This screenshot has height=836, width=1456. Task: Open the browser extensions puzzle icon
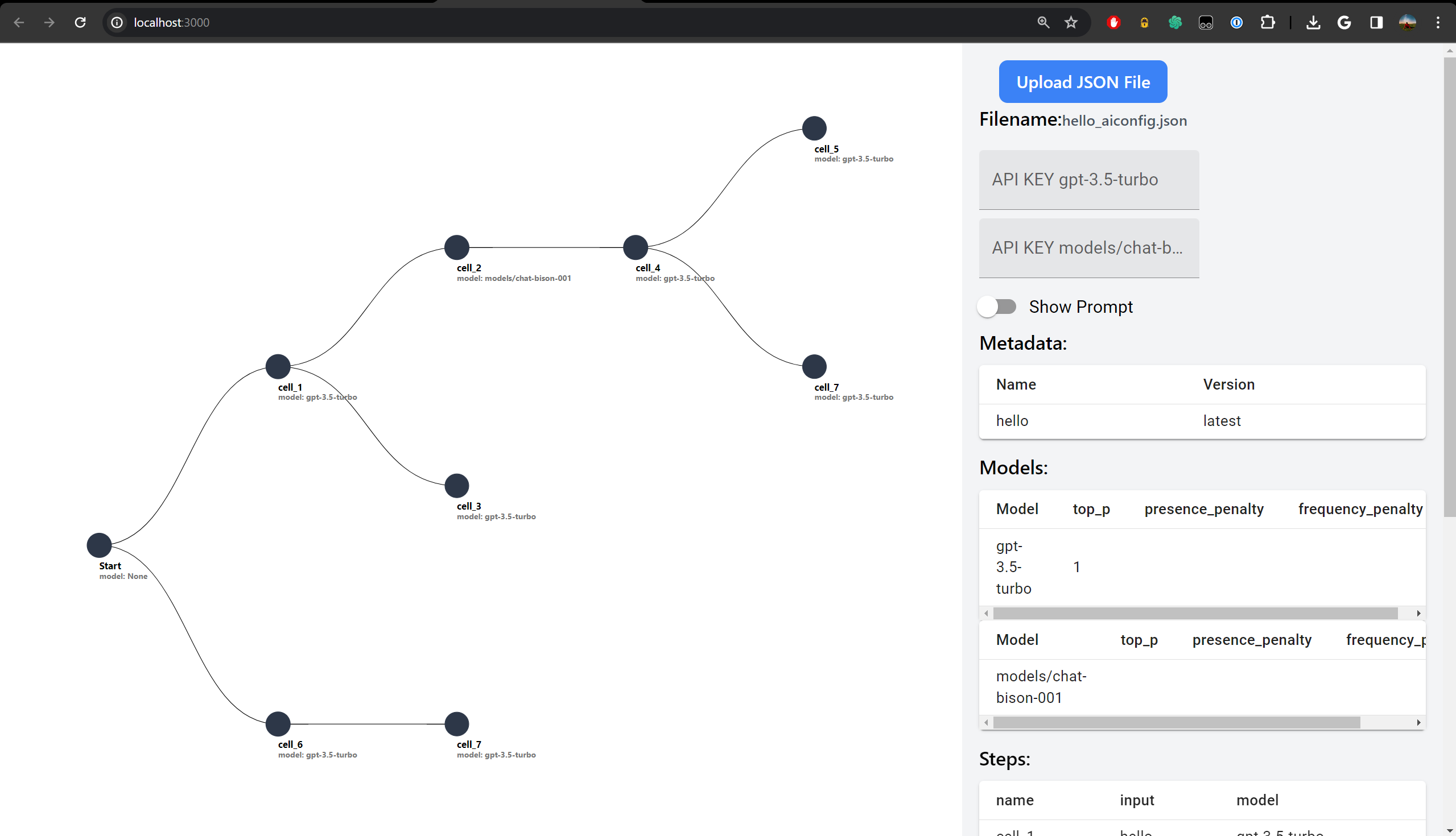pyautogui.click(x=1267, y=22)
